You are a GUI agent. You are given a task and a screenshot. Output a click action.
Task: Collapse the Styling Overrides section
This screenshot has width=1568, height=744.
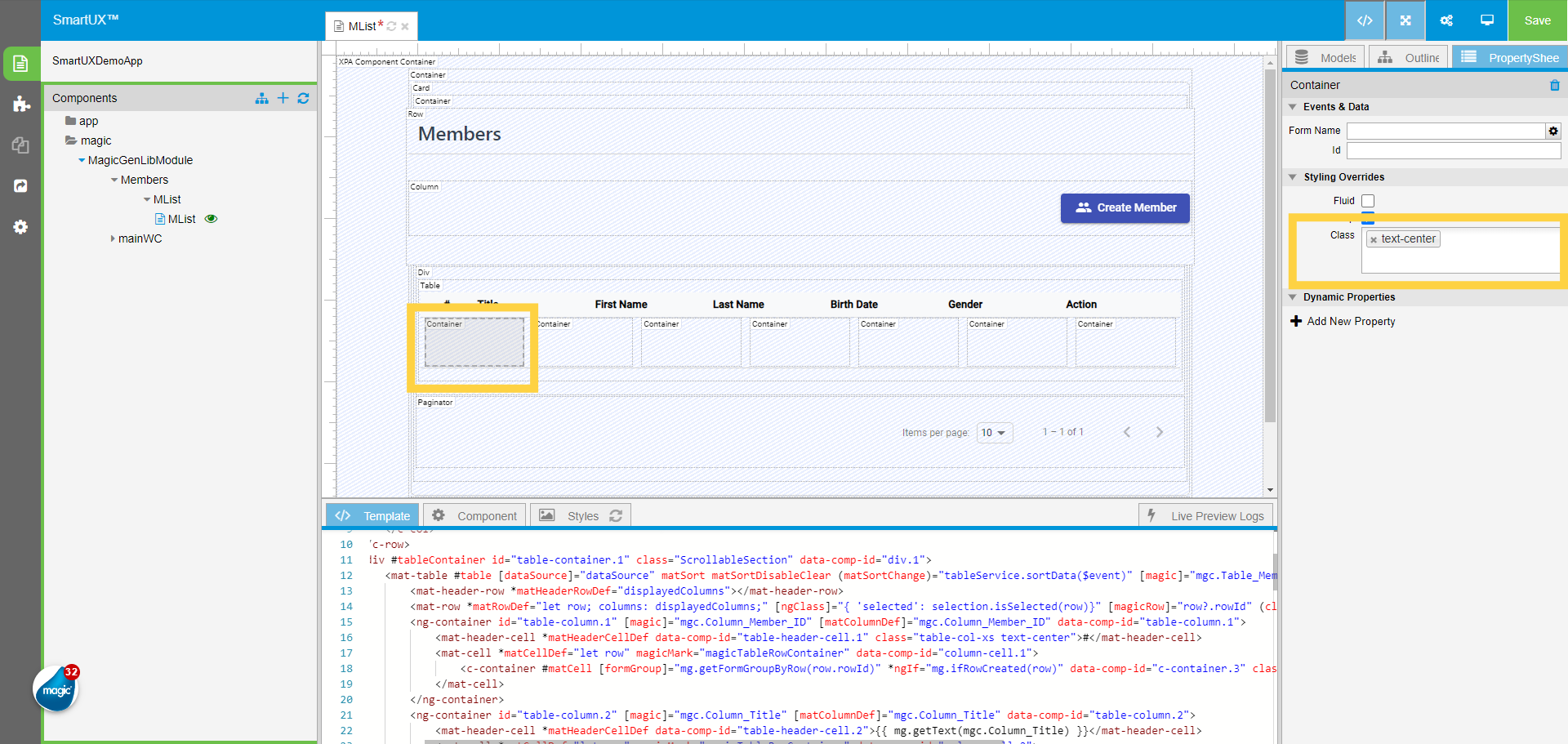click(1293, 177)
